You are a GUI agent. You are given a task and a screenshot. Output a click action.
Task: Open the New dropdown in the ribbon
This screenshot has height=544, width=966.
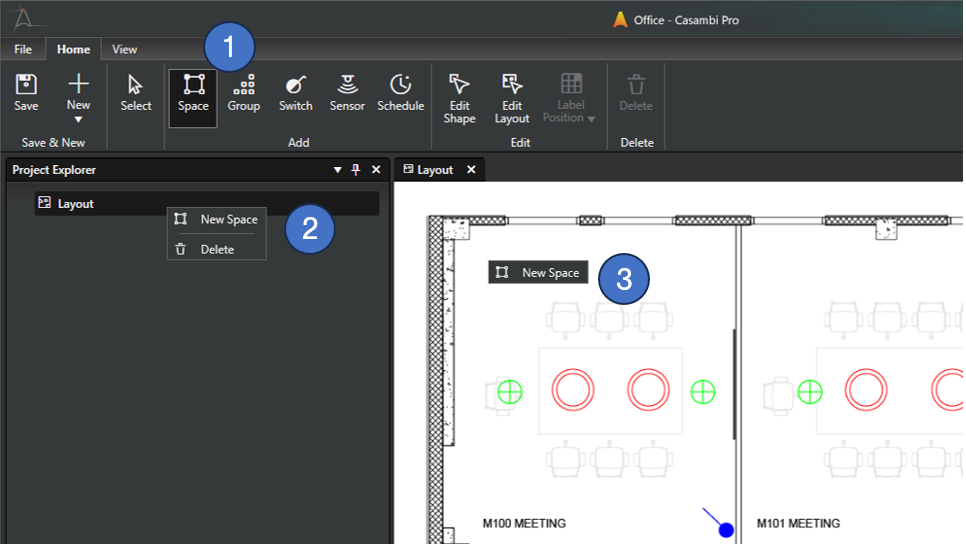pyautogui.click(x=78, y=97)
